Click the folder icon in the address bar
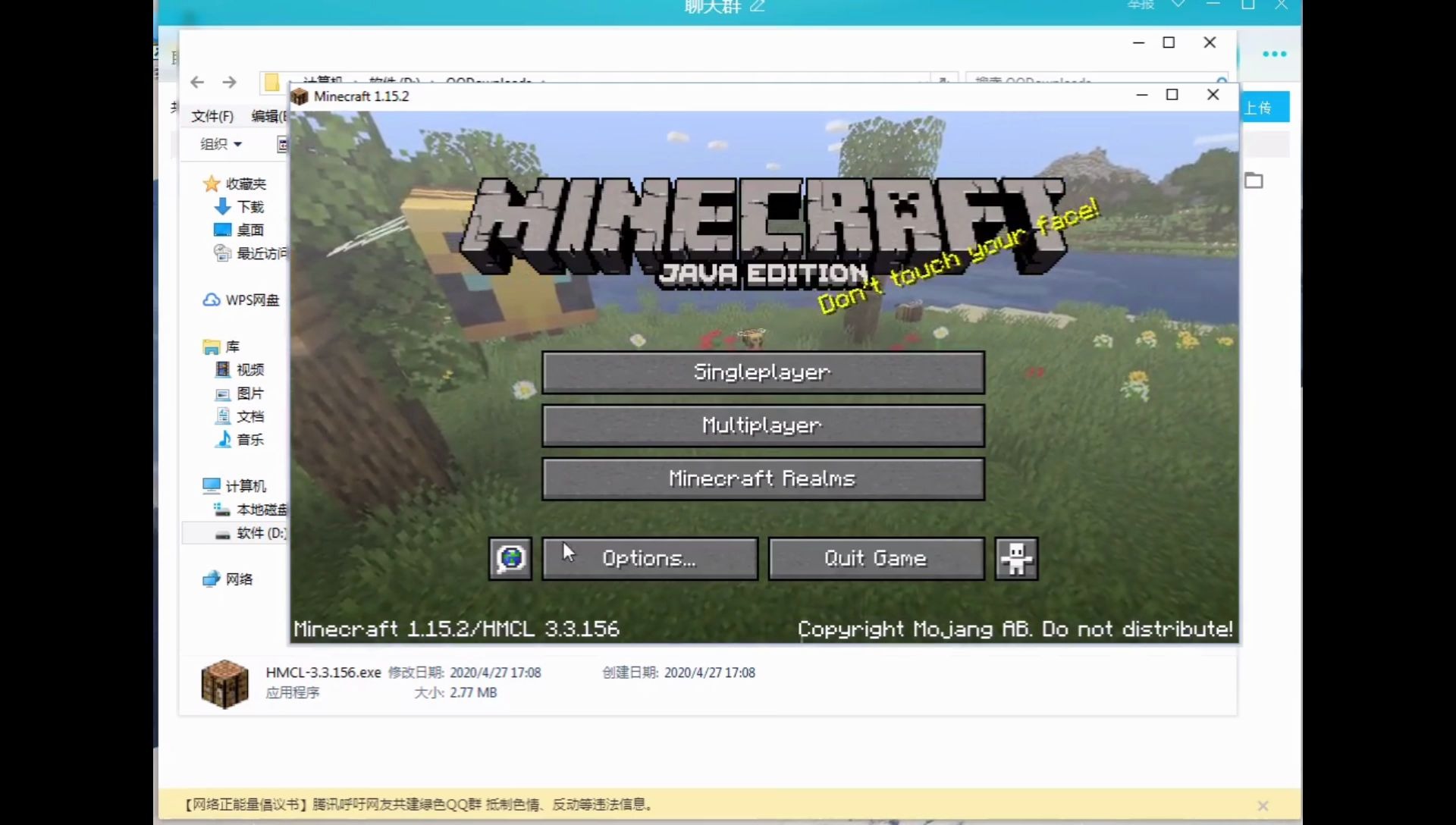The image size is (1456, 825). click(x=271, y=81)
